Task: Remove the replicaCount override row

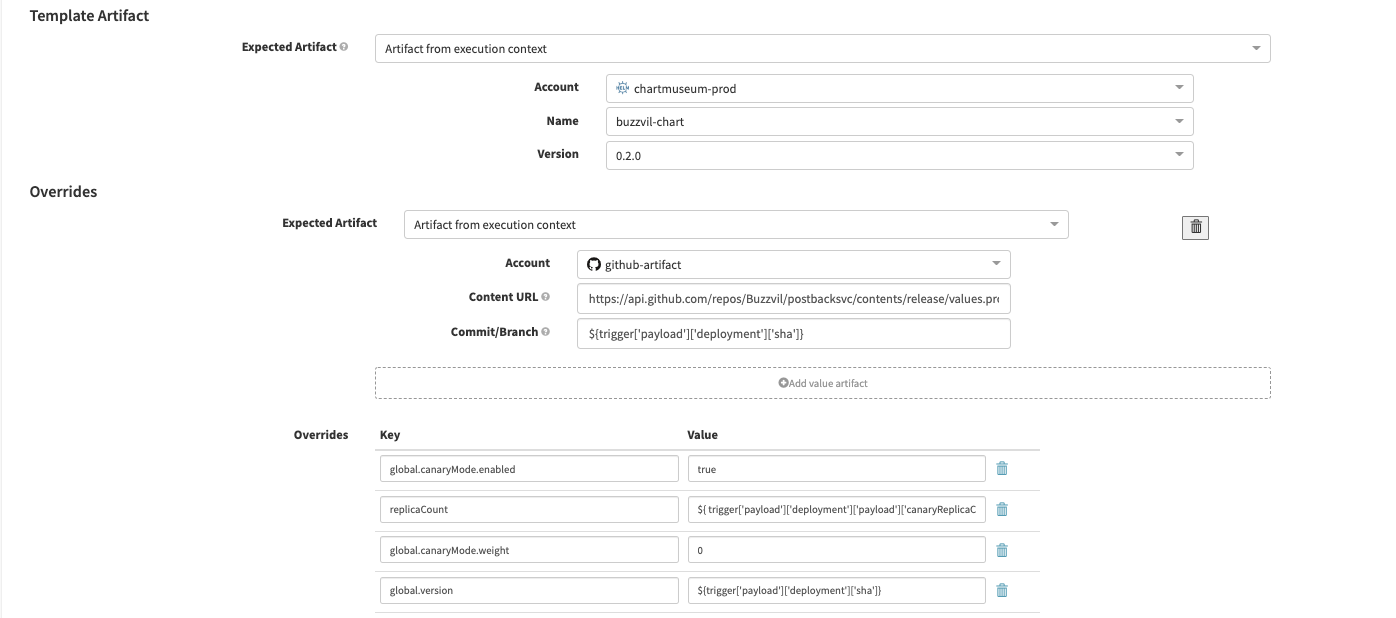Action: 1002,509
